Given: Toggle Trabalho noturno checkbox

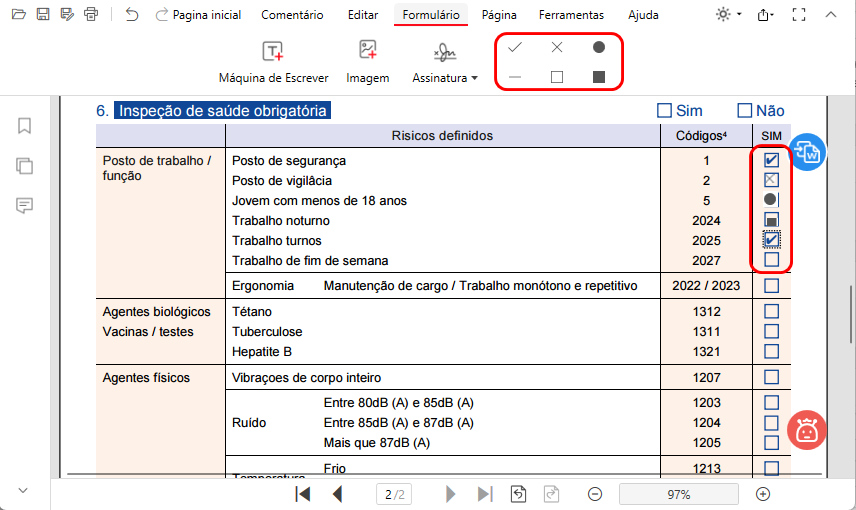Looking at the screenshot, I should coord(771,220).
